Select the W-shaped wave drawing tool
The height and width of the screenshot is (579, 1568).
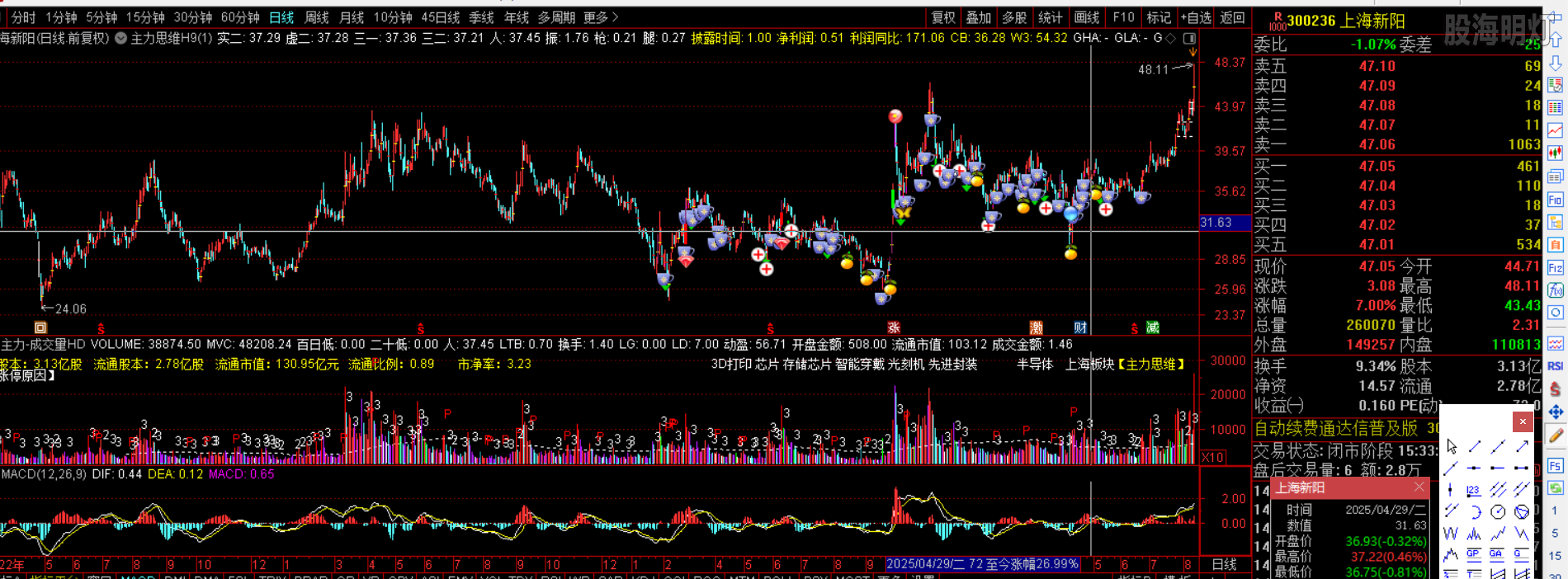[x=1452, y=534]
